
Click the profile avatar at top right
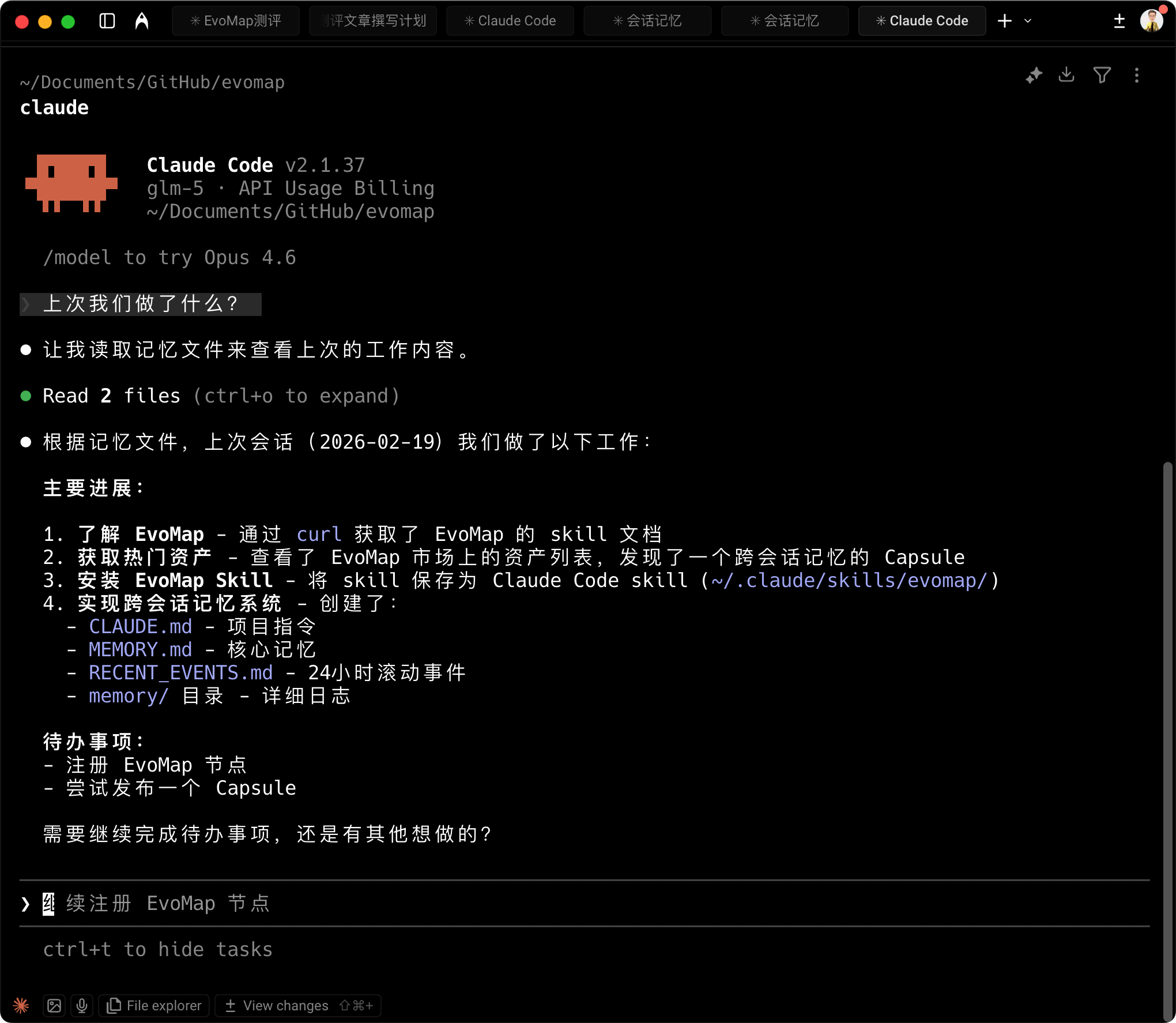(x=1150, y=21)
